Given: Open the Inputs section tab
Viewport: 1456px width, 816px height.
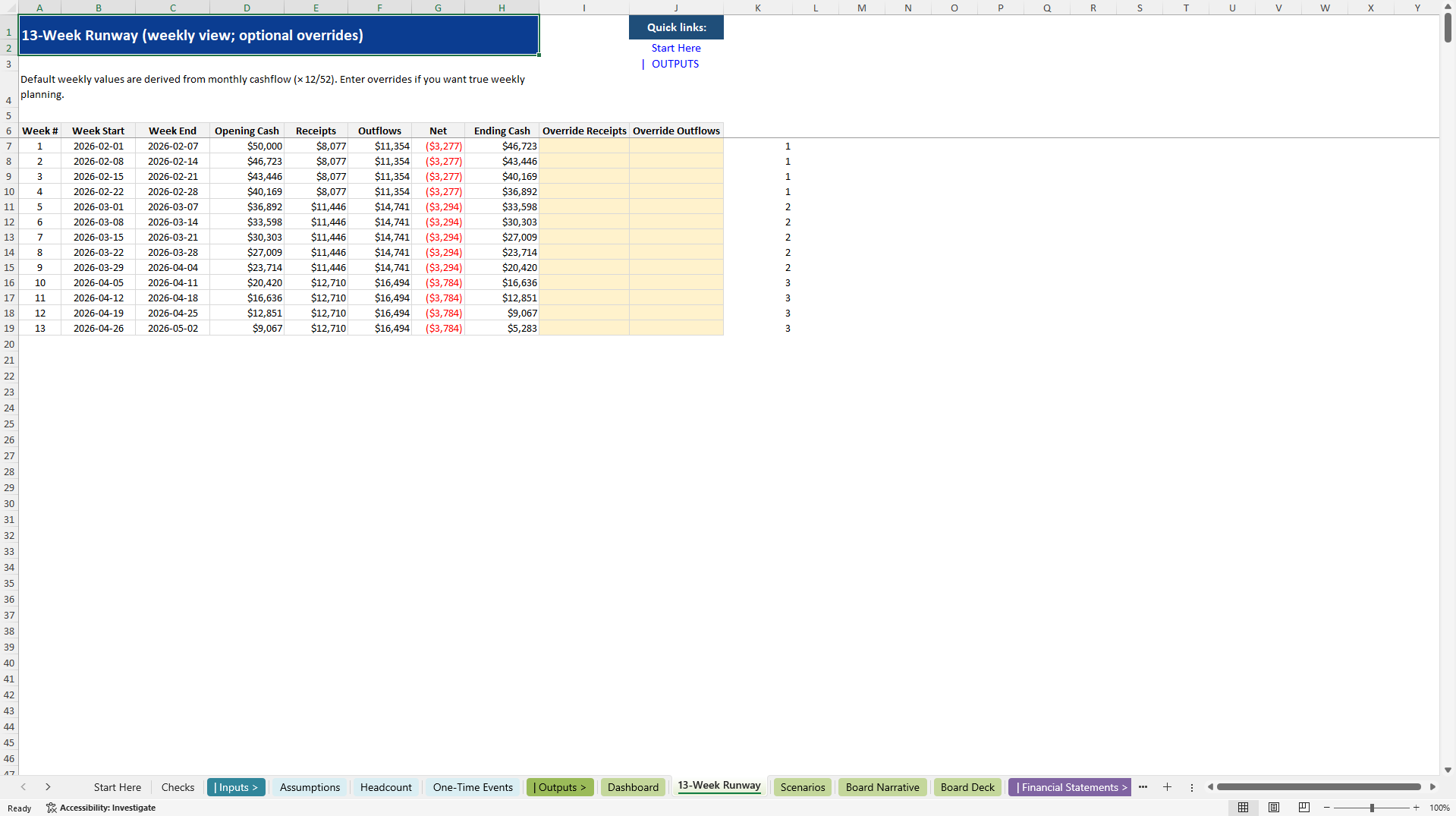Looking at the screenshot, I should tap(236, 787).
